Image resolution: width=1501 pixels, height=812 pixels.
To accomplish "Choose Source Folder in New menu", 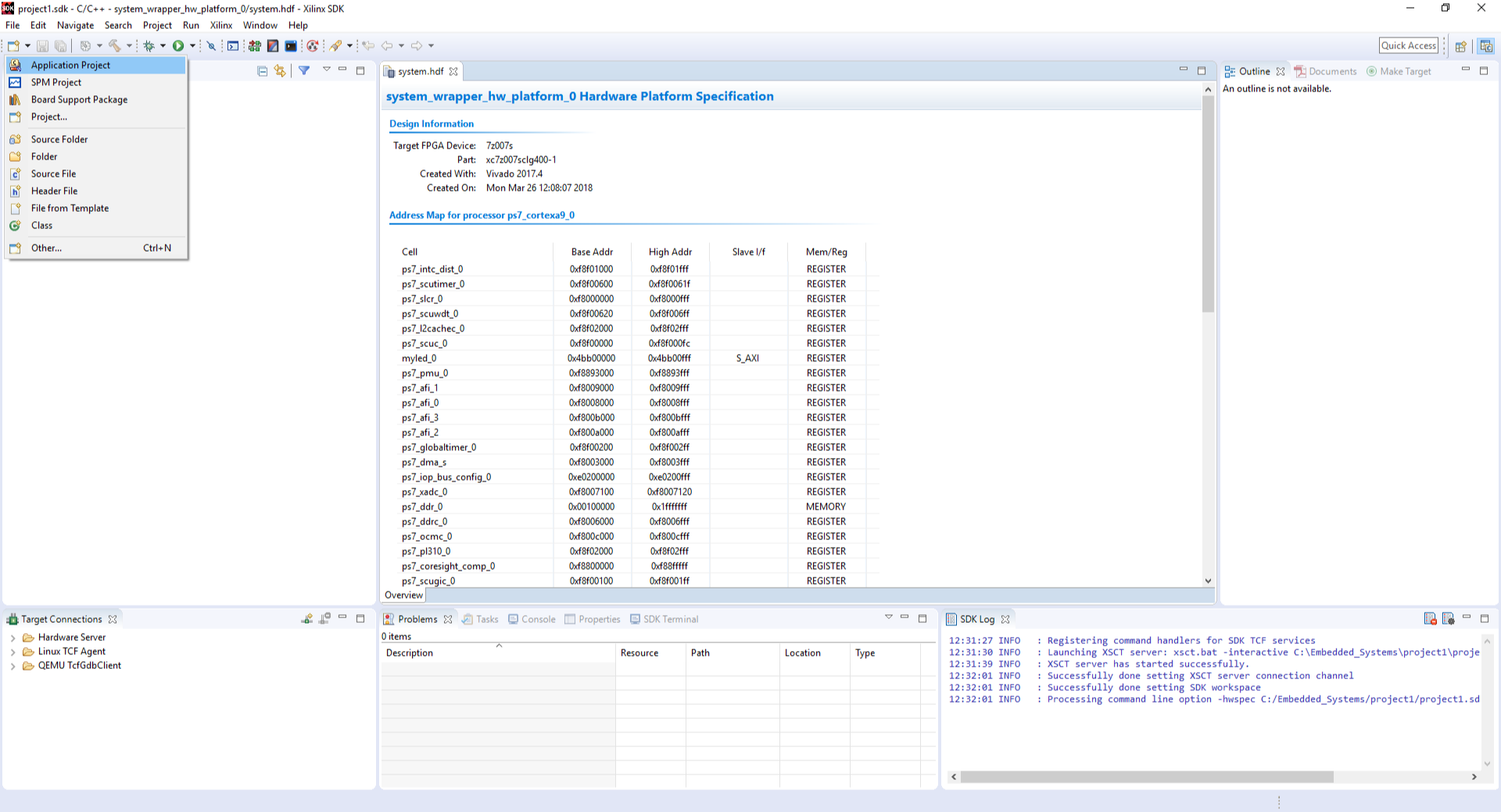I will point(96,139).
